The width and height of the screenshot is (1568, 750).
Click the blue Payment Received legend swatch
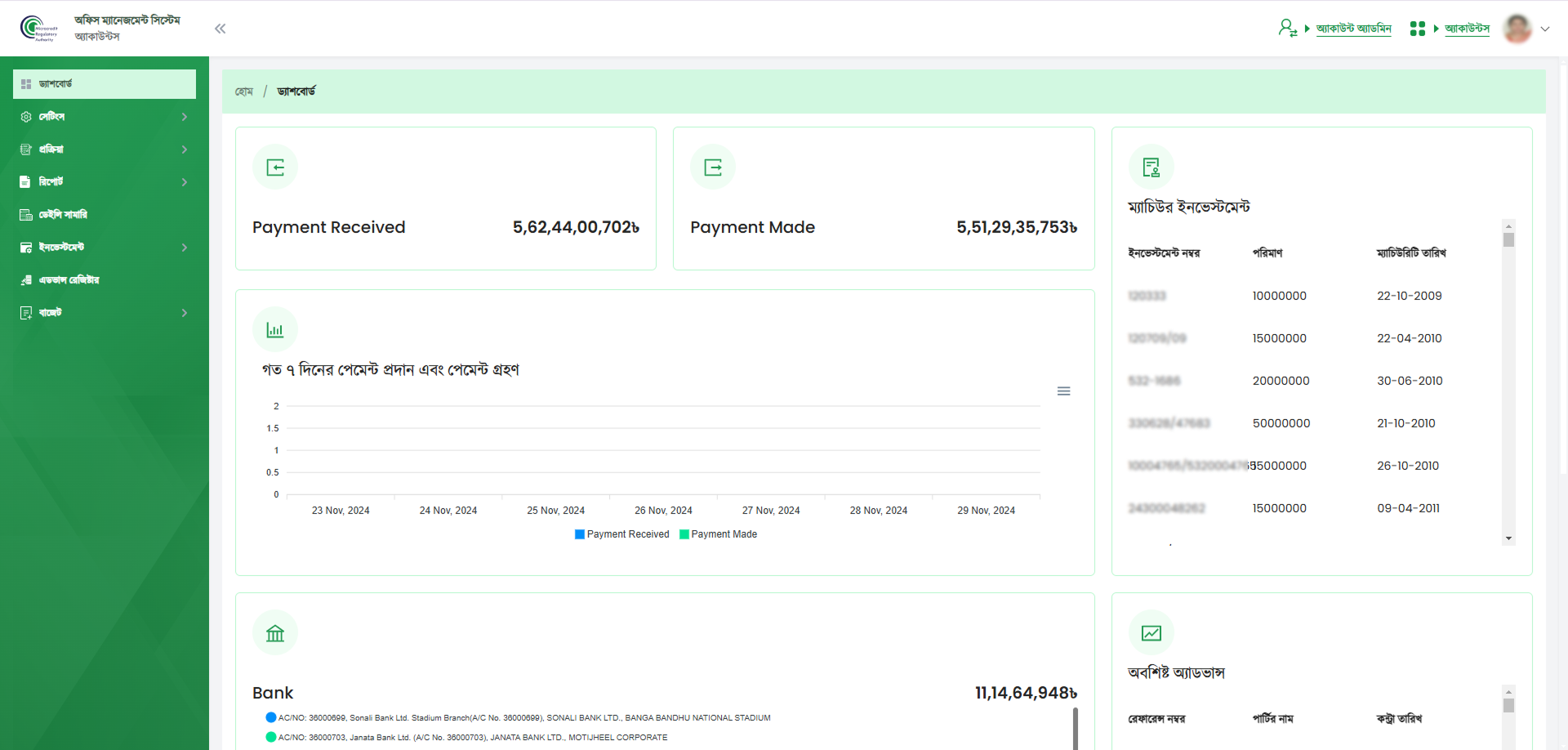580,534
